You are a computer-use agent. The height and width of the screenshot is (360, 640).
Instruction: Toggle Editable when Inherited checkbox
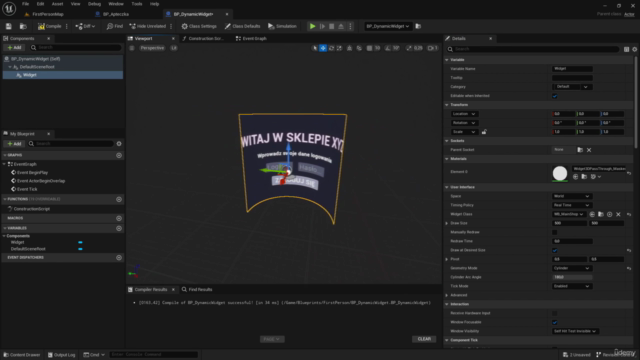(555, 96)
